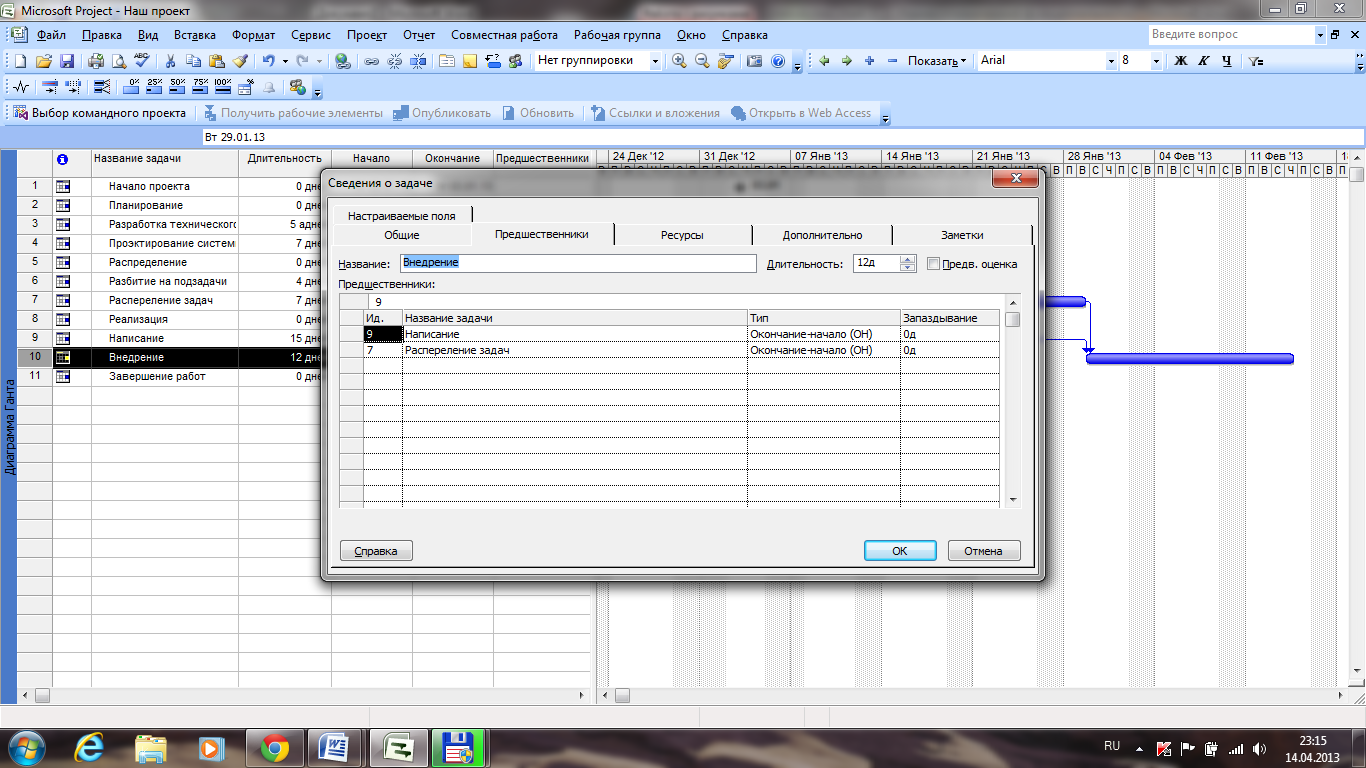
Task: Mark task 100% complete icon
Action: 223,87
